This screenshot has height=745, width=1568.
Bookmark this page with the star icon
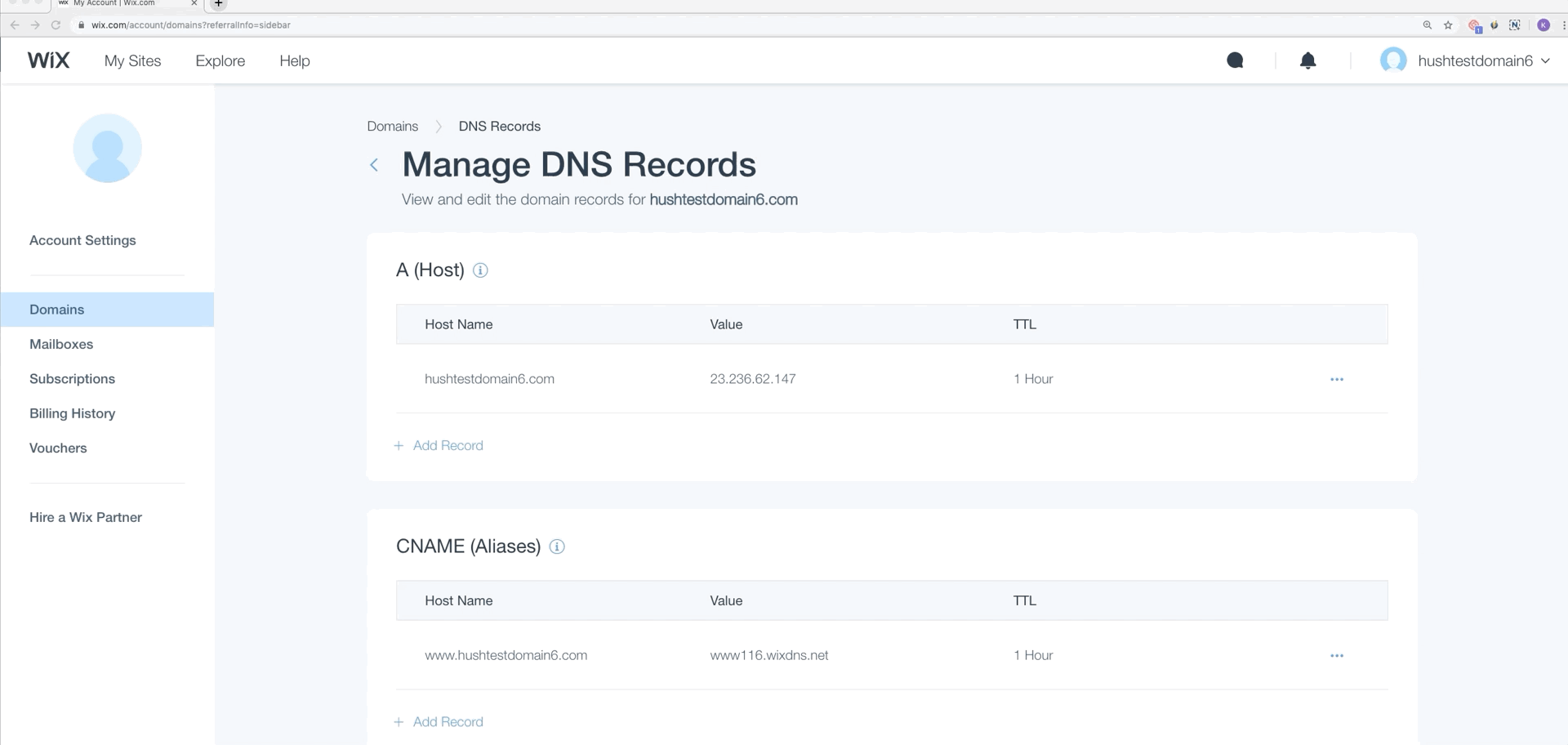(1448, 25)
